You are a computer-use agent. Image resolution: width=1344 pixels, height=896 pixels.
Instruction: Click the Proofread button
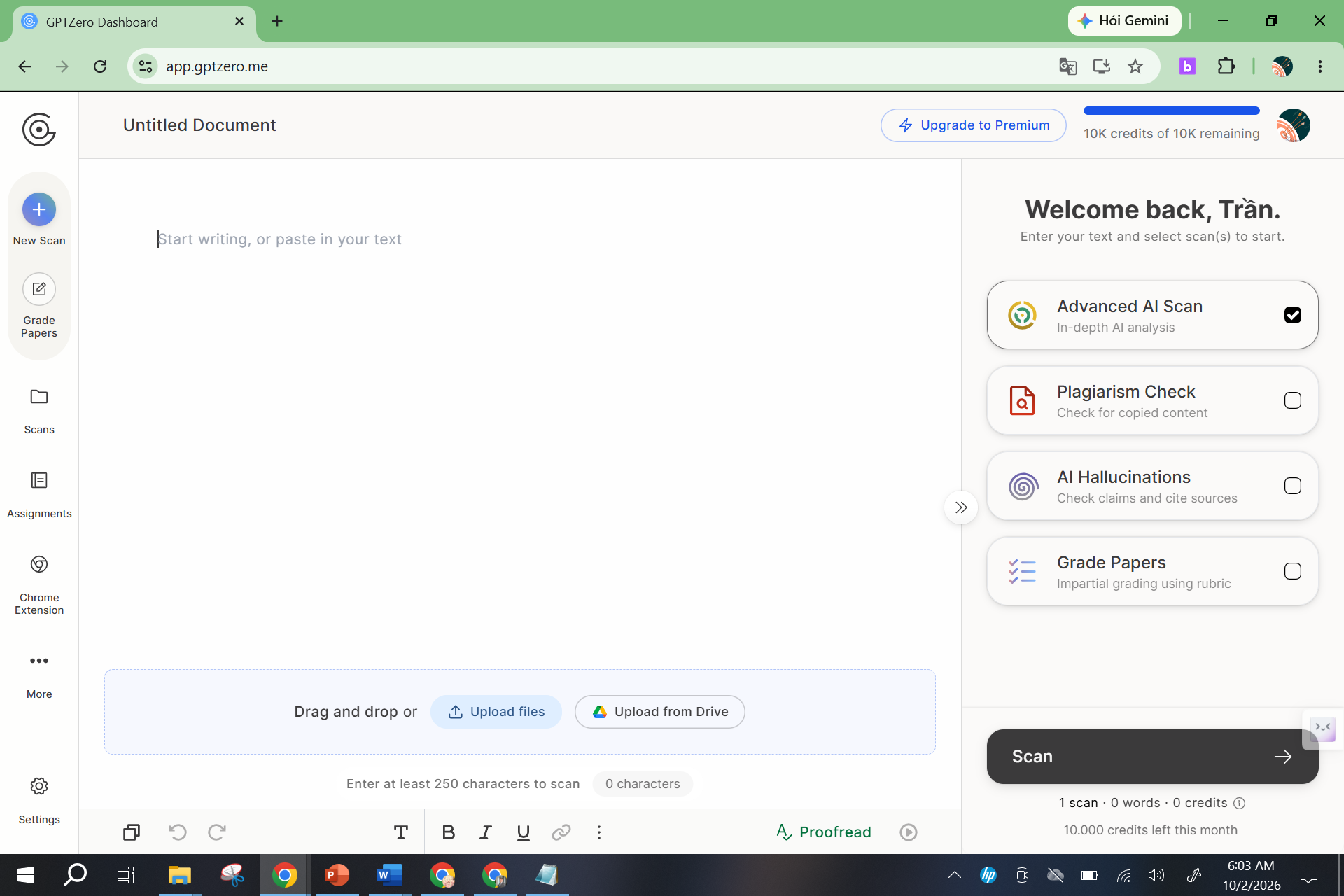[x=824, y=832]
